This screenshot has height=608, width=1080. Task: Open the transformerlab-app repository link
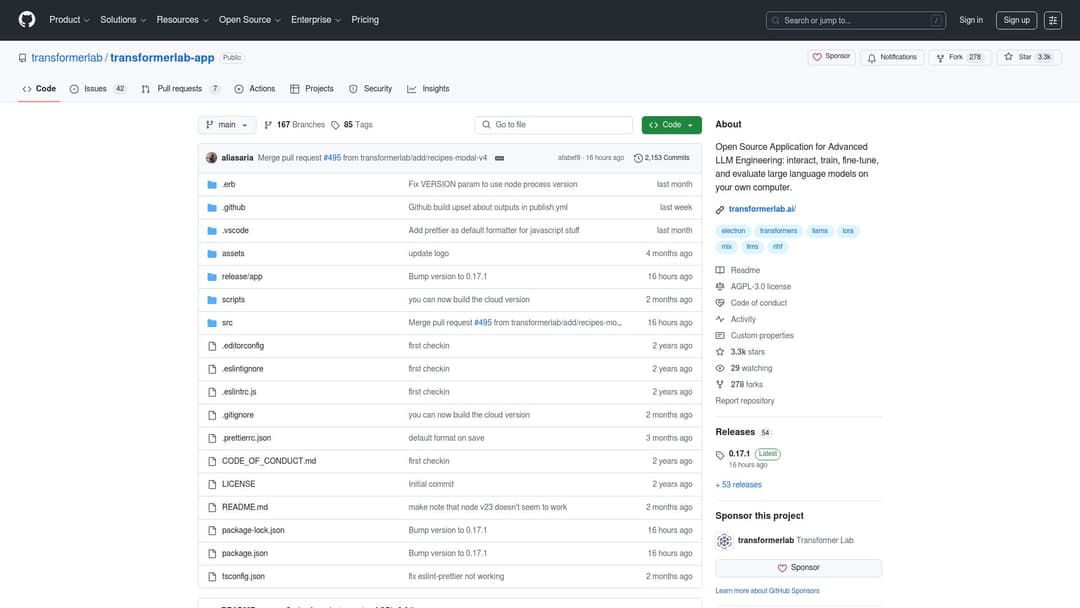coord(163,58)
